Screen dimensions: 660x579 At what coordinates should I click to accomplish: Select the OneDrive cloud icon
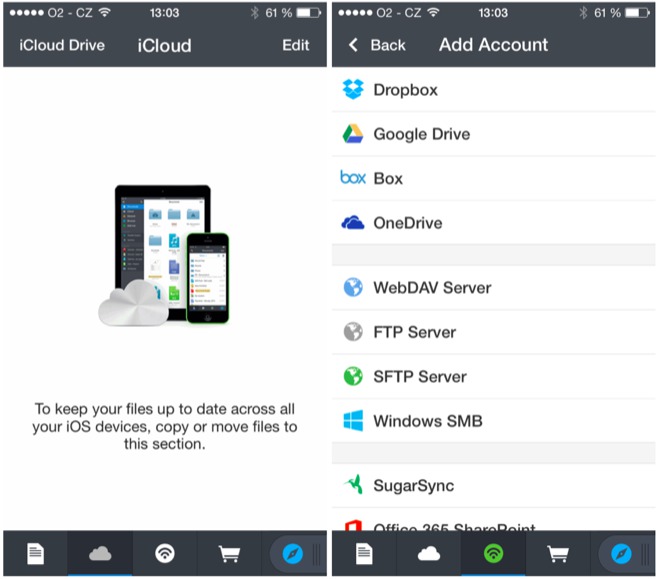tap(353, 222)
